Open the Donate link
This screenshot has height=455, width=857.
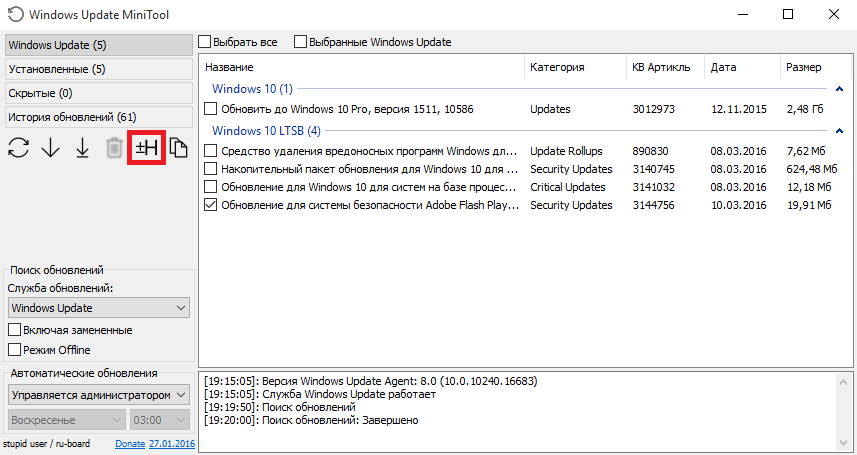(129, 443)
